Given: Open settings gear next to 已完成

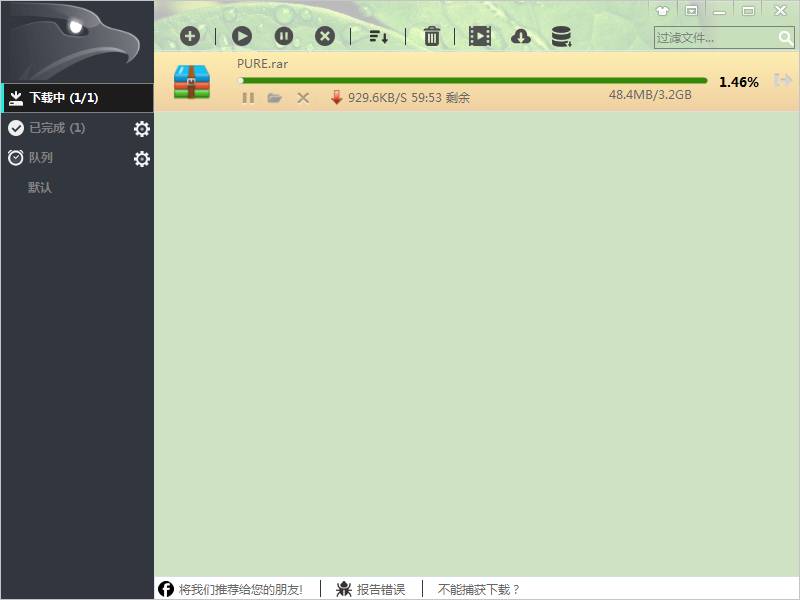Looking at the screenshot, I should 142,128.
